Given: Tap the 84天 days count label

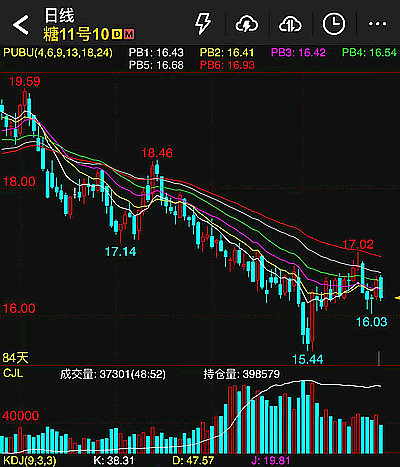Looking at the screenshot, I should [x=15, y=358].
